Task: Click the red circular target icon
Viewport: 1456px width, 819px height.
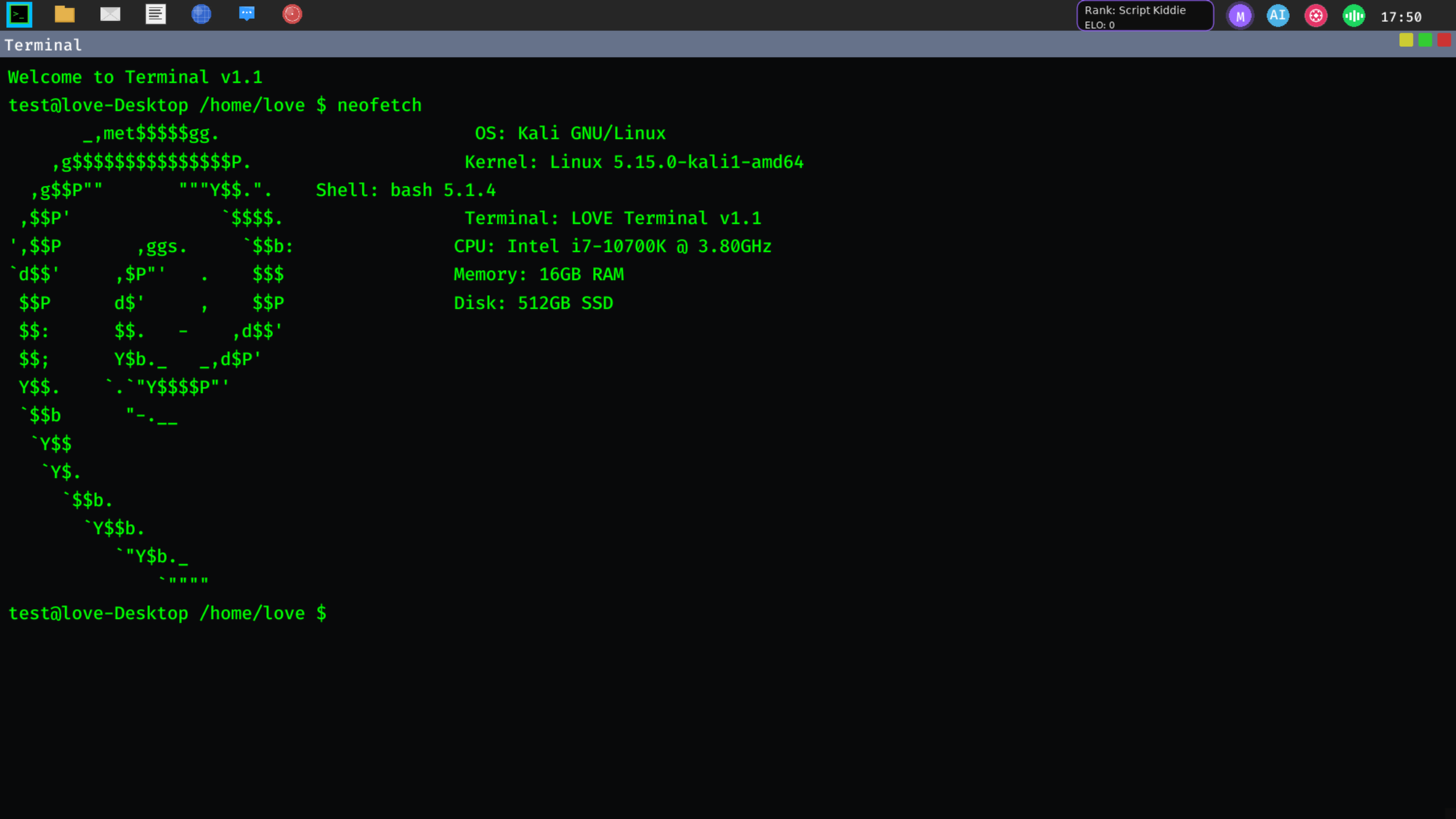Action: point(292,14)
